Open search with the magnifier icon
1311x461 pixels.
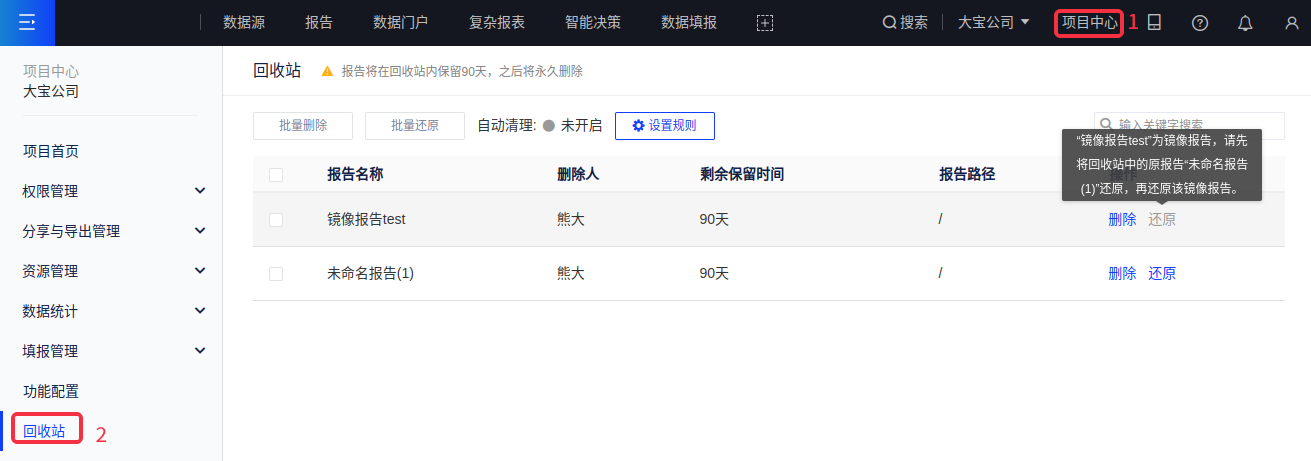click(x=889, y=23)
